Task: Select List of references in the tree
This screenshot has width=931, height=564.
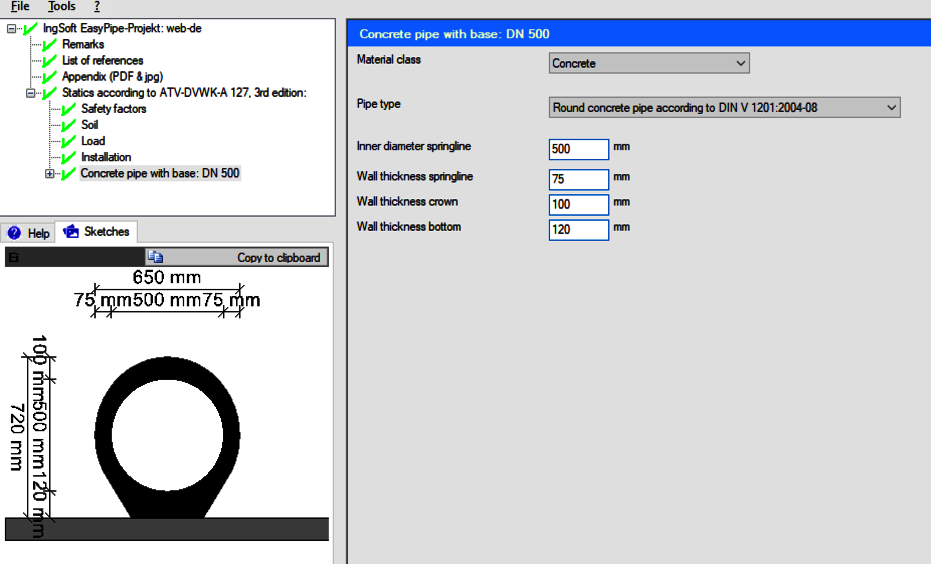Action: click(103, 61)
